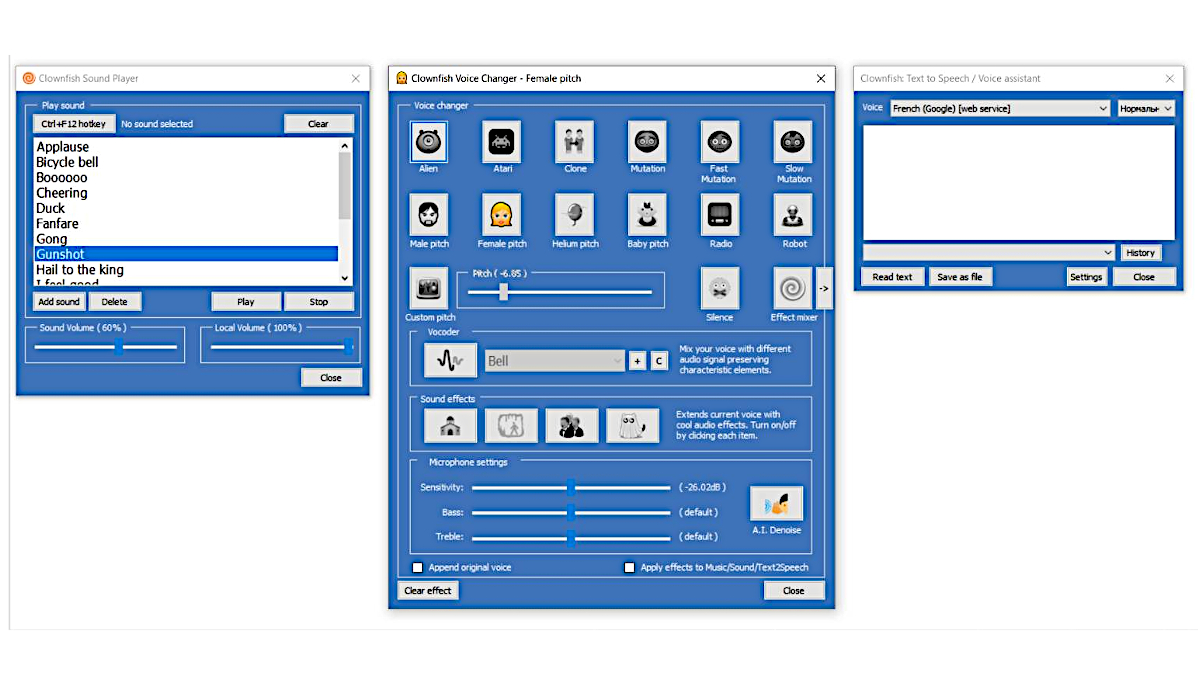Click inside the text-to-speech input area
Screen dimensions: 1200x675
coord(1018,182)
